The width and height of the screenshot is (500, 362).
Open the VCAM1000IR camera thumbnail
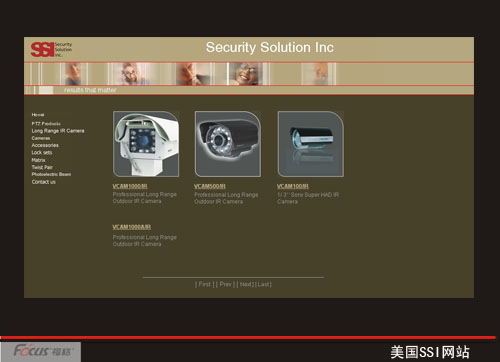(x=146, y=144)
